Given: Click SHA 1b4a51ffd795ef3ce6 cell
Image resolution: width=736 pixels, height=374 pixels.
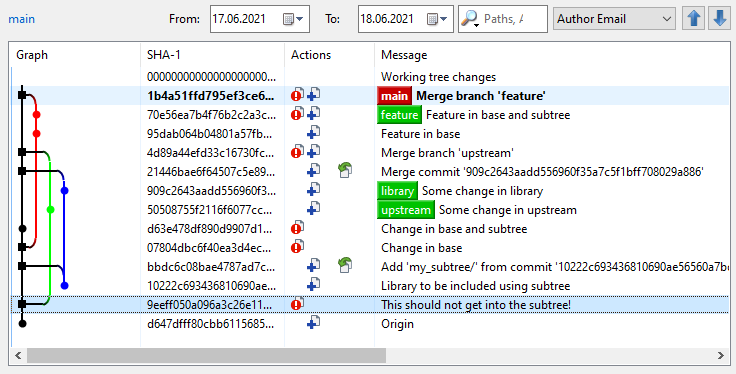Looking at the screenshot, I should pyautogui.click(x=210, y=96).
